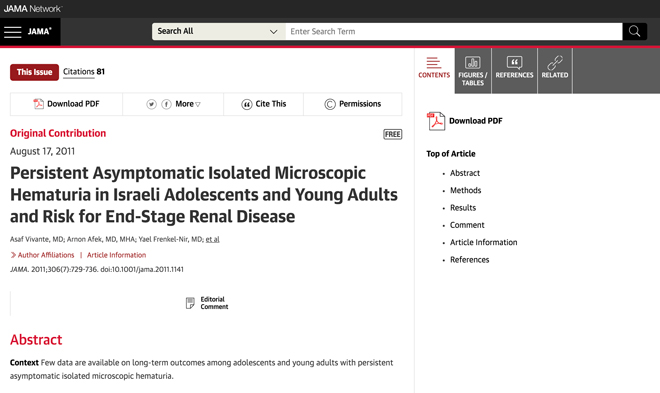Screen dimensions: 660x393
Task: Open the Permissions button
Action: click(x=353, y=104)
